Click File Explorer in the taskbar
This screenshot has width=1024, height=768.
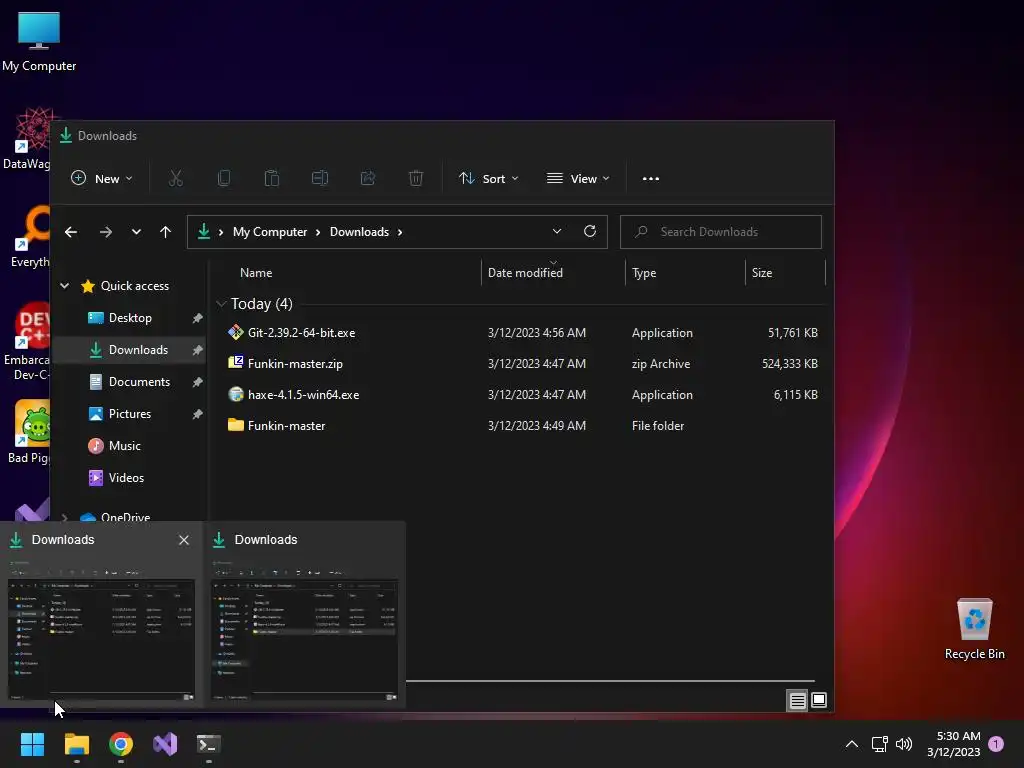pos(76,744)
